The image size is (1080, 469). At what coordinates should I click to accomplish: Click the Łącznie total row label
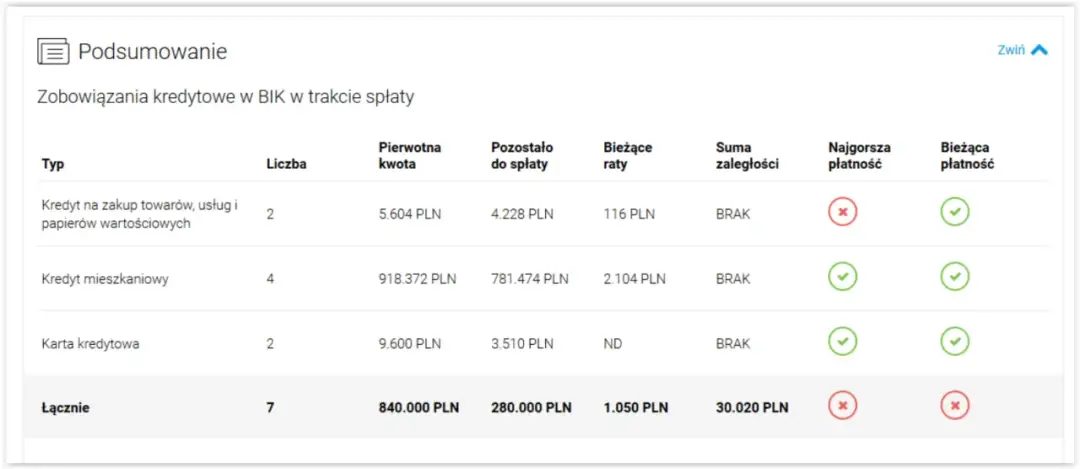[x=66, y=408]
